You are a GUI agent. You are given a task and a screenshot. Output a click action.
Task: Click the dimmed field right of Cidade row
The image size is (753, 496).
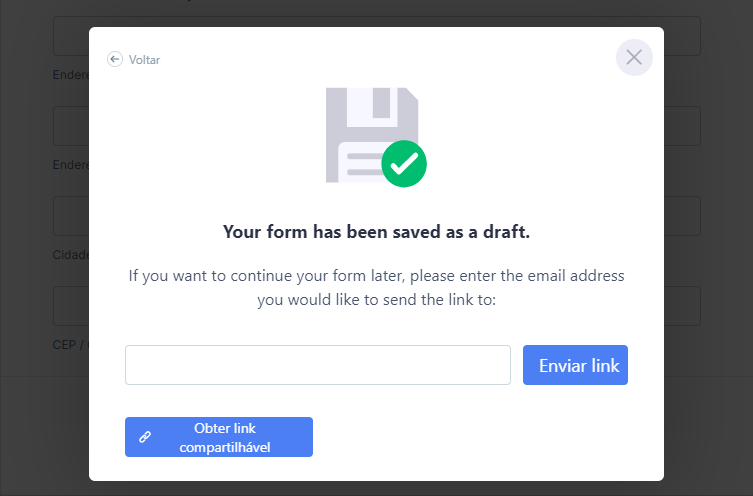(x=682, y=216)
